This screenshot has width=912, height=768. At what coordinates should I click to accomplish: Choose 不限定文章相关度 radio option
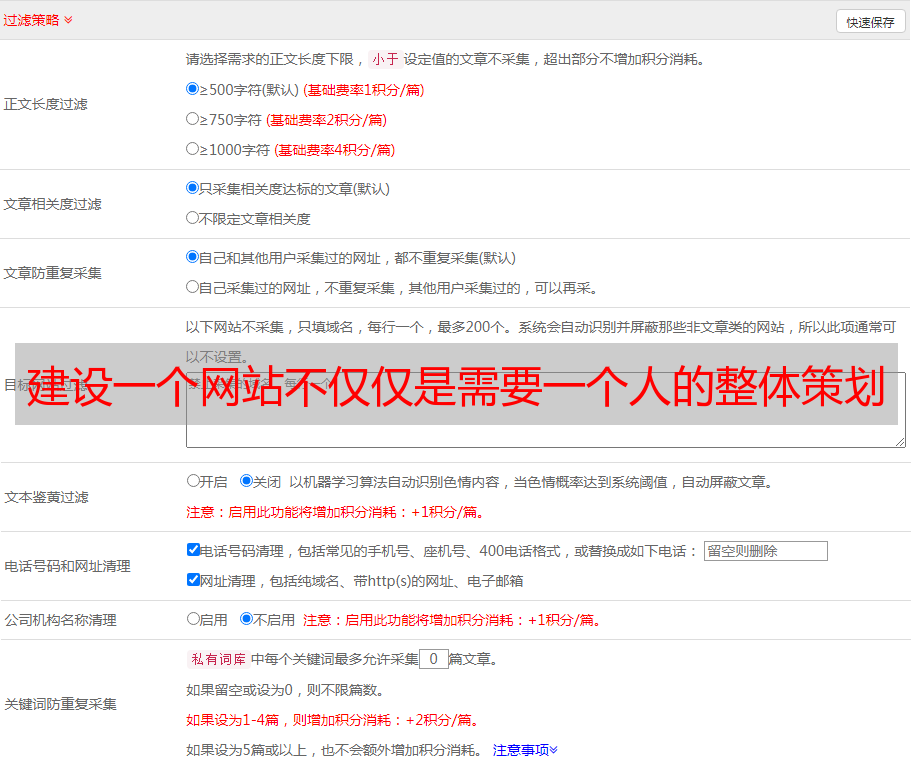point(192,218)
